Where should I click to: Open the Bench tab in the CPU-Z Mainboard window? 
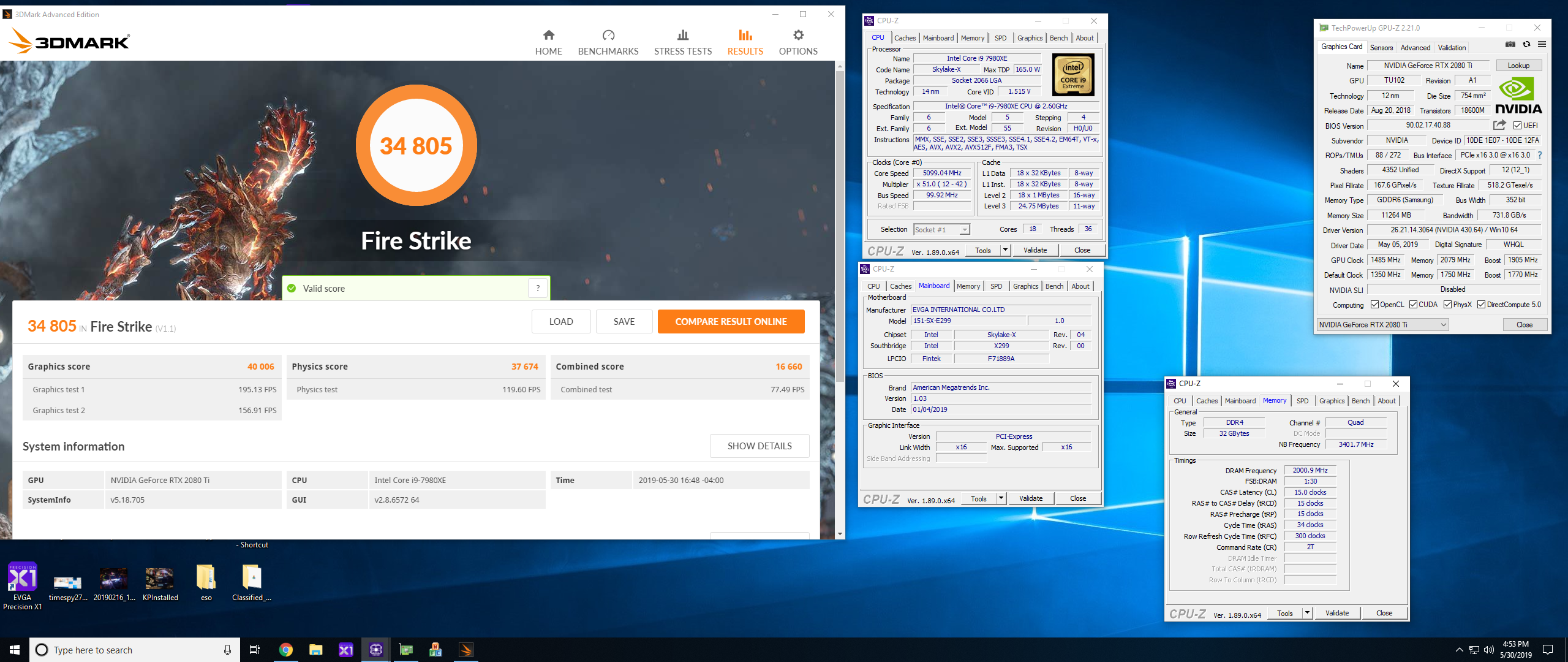tap(1054, 286)
